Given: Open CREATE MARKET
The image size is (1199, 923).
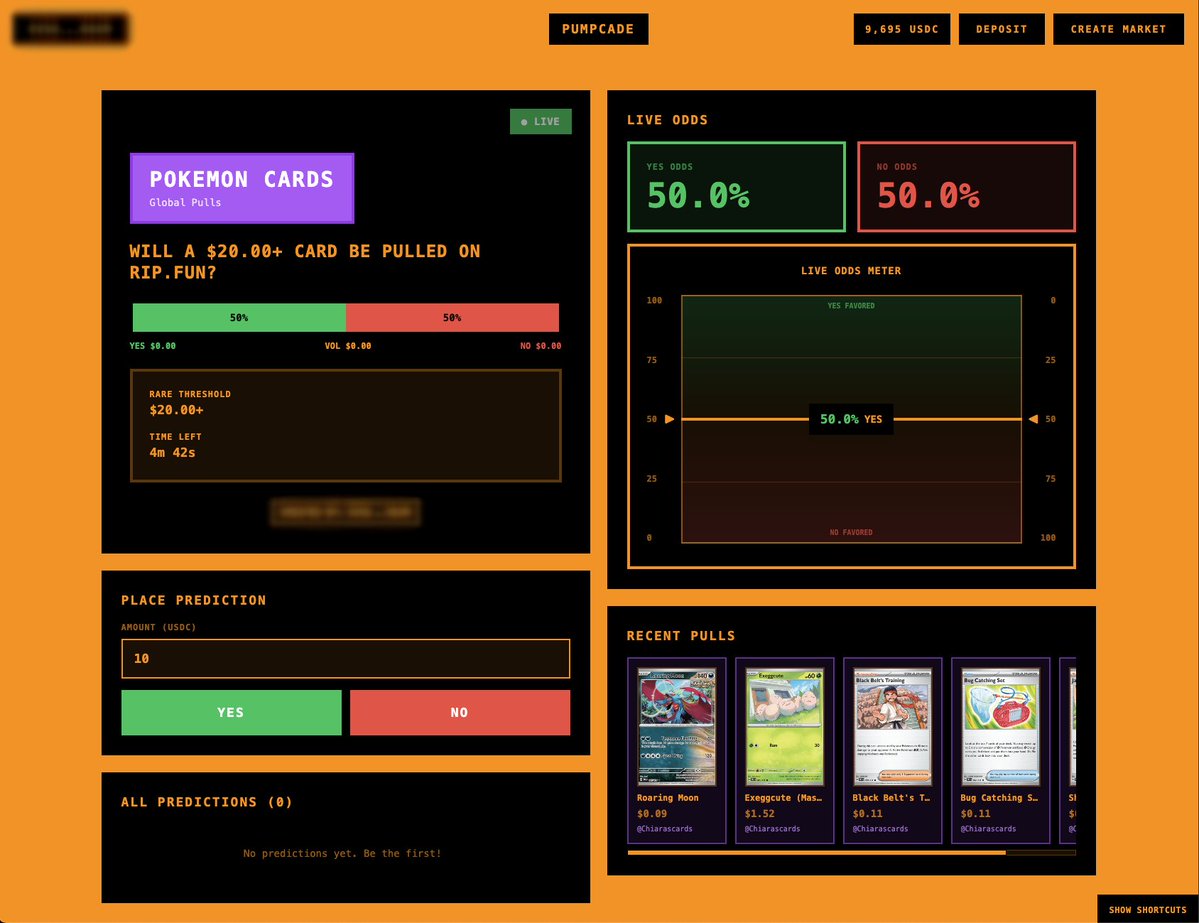Looking at the screenshot, I should click(x=1118, y=29).
